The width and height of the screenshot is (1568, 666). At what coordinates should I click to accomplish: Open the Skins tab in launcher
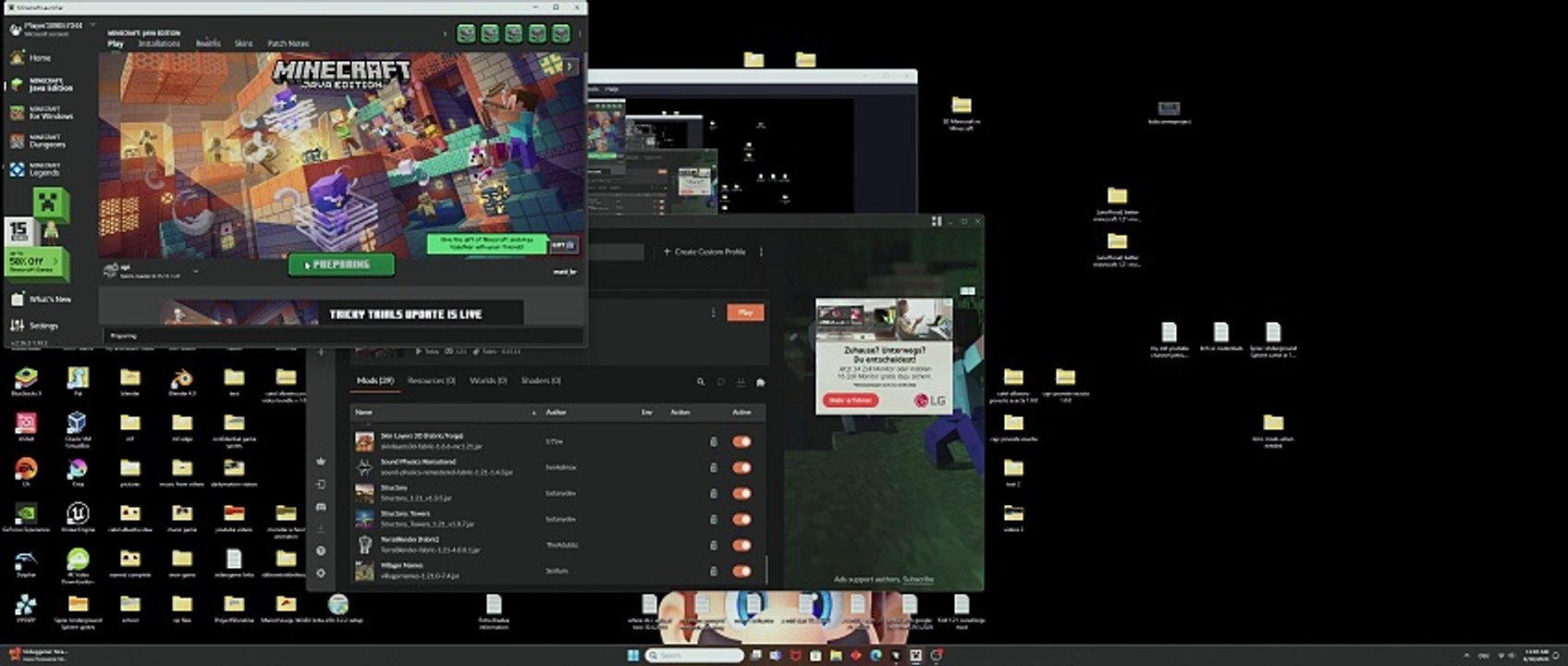coord(243,43)
